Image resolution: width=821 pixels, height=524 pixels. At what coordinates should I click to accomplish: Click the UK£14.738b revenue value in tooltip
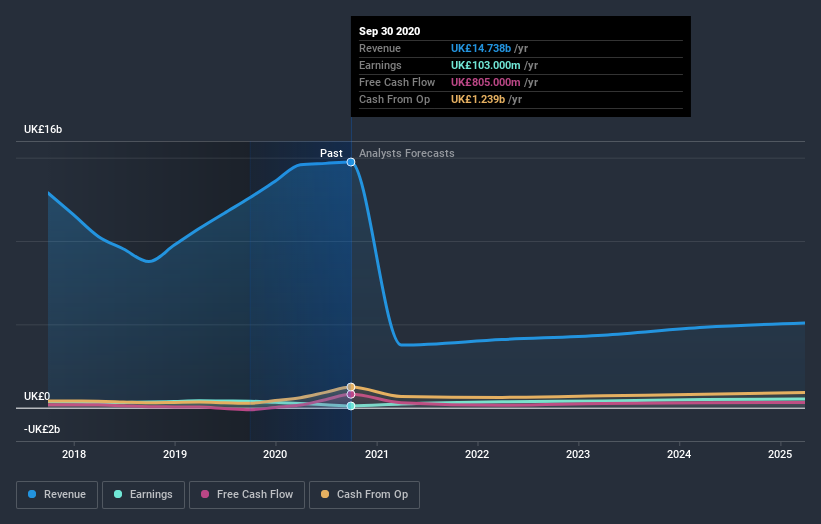click(481, 48)
